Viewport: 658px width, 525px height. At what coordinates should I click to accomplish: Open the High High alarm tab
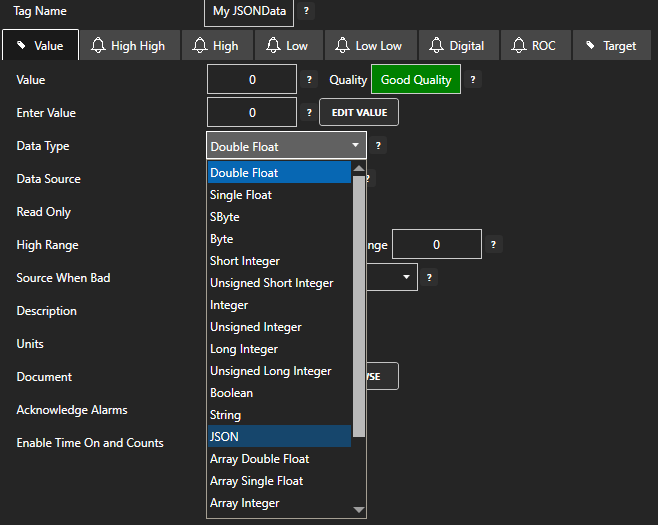[128, 46]
